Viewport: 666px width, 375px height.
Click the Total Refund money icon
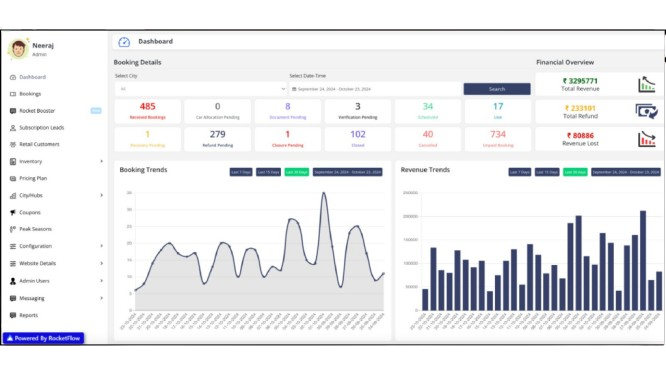pyautogui.click(x=646, y=112)
